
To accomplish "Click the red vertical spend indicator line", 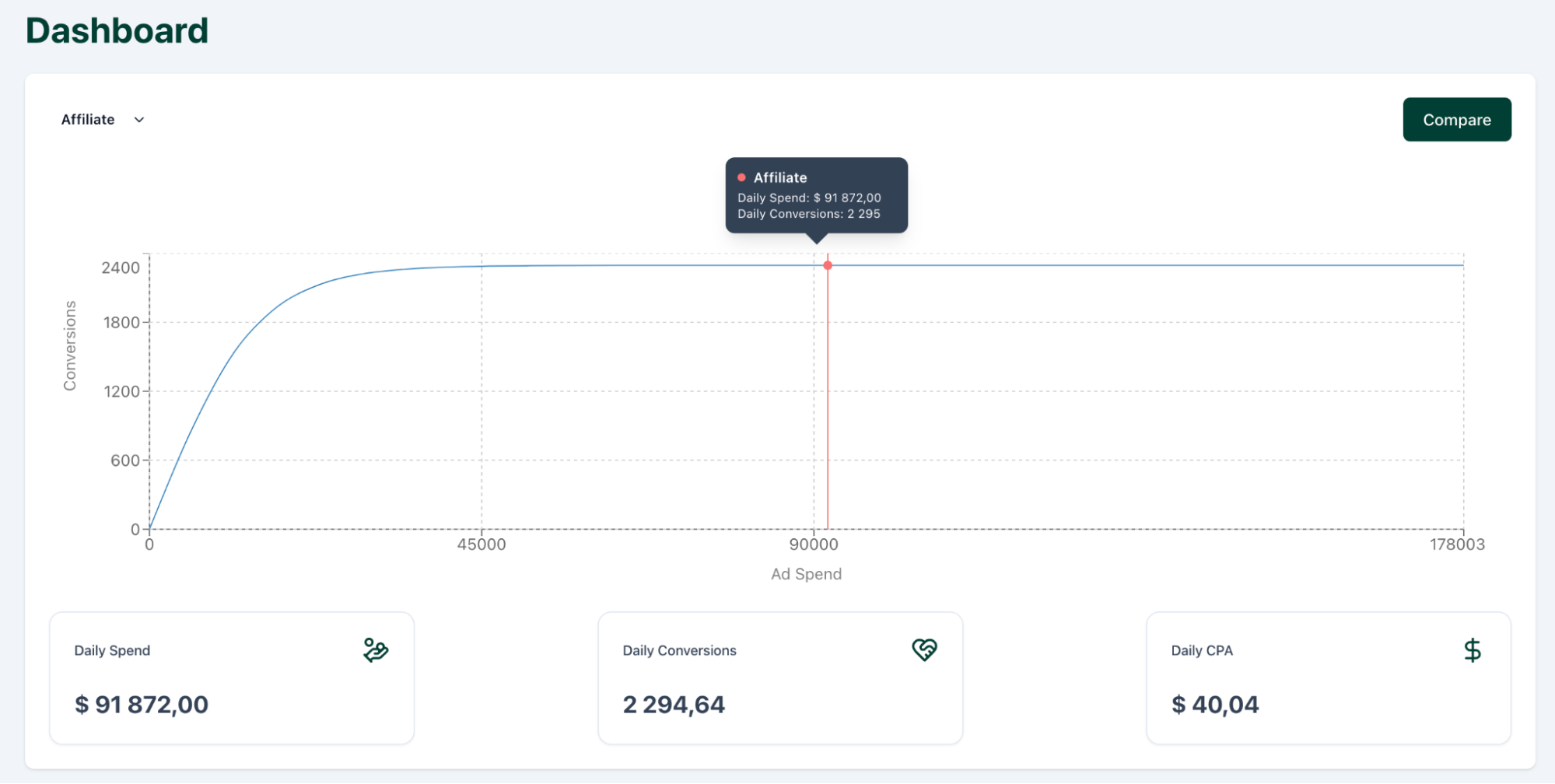I will click(x=828, y=404).
